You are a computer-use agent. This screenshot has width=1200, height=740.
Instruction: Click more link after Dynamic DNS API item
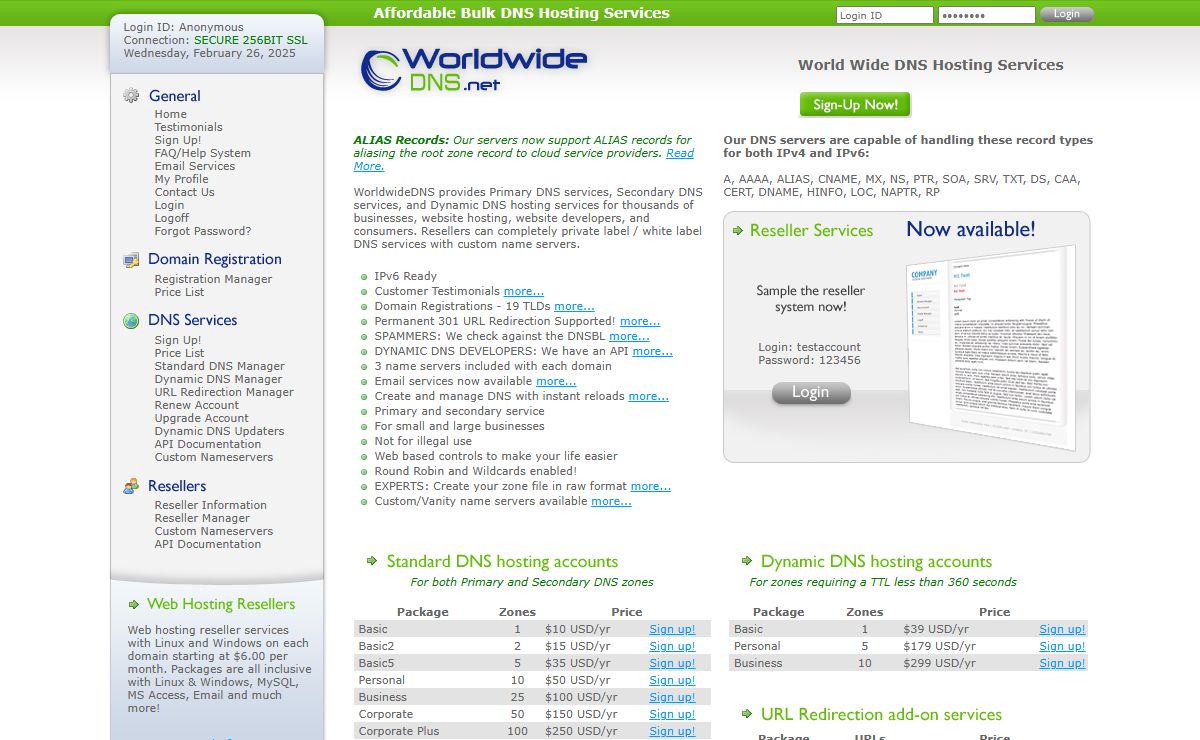(x=652, y=351)
